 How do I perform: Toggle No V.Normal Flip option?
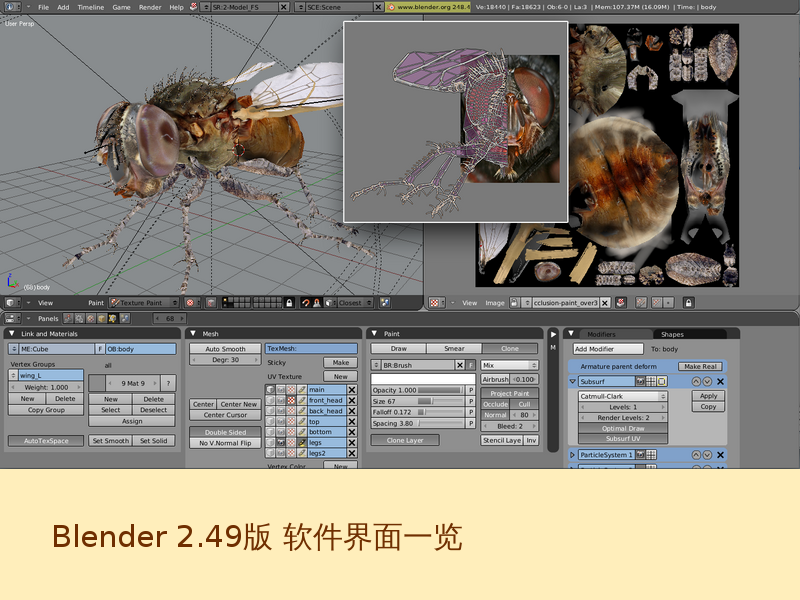point(225,443)
